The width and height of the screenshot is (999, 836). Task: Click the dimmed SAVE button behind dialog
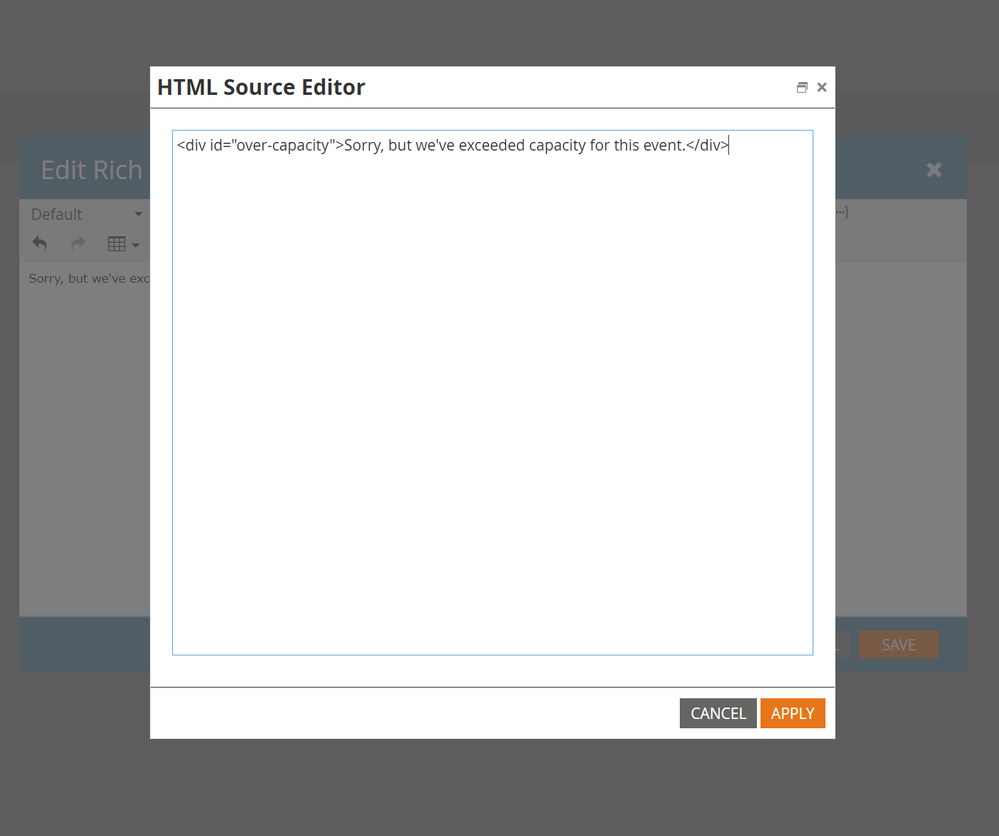click(897, 645)
